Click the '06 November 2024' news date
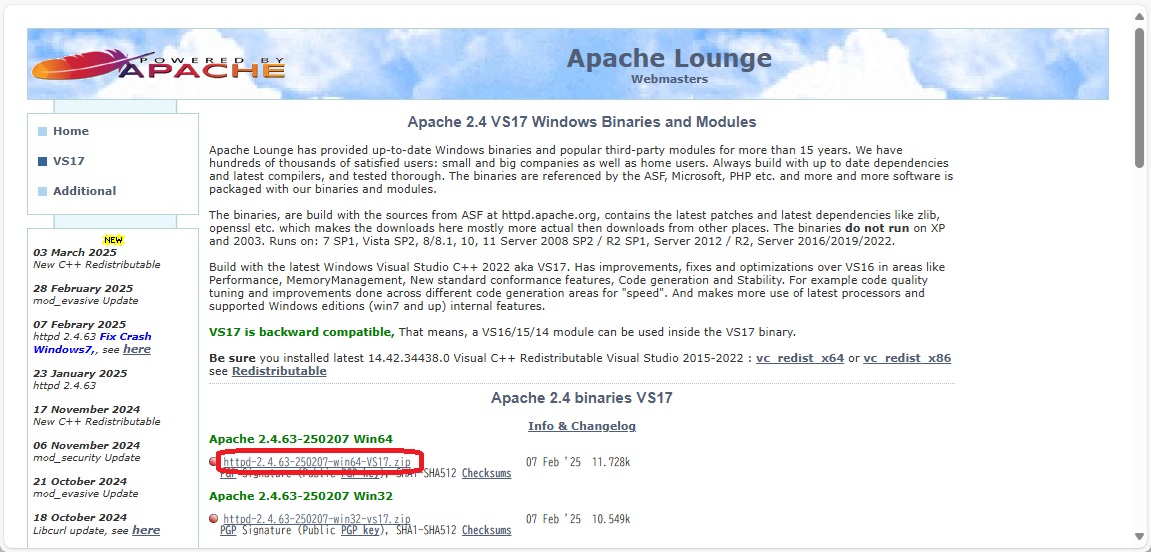This screenshot has width=1151, height=552. click(x=87, y=446)
